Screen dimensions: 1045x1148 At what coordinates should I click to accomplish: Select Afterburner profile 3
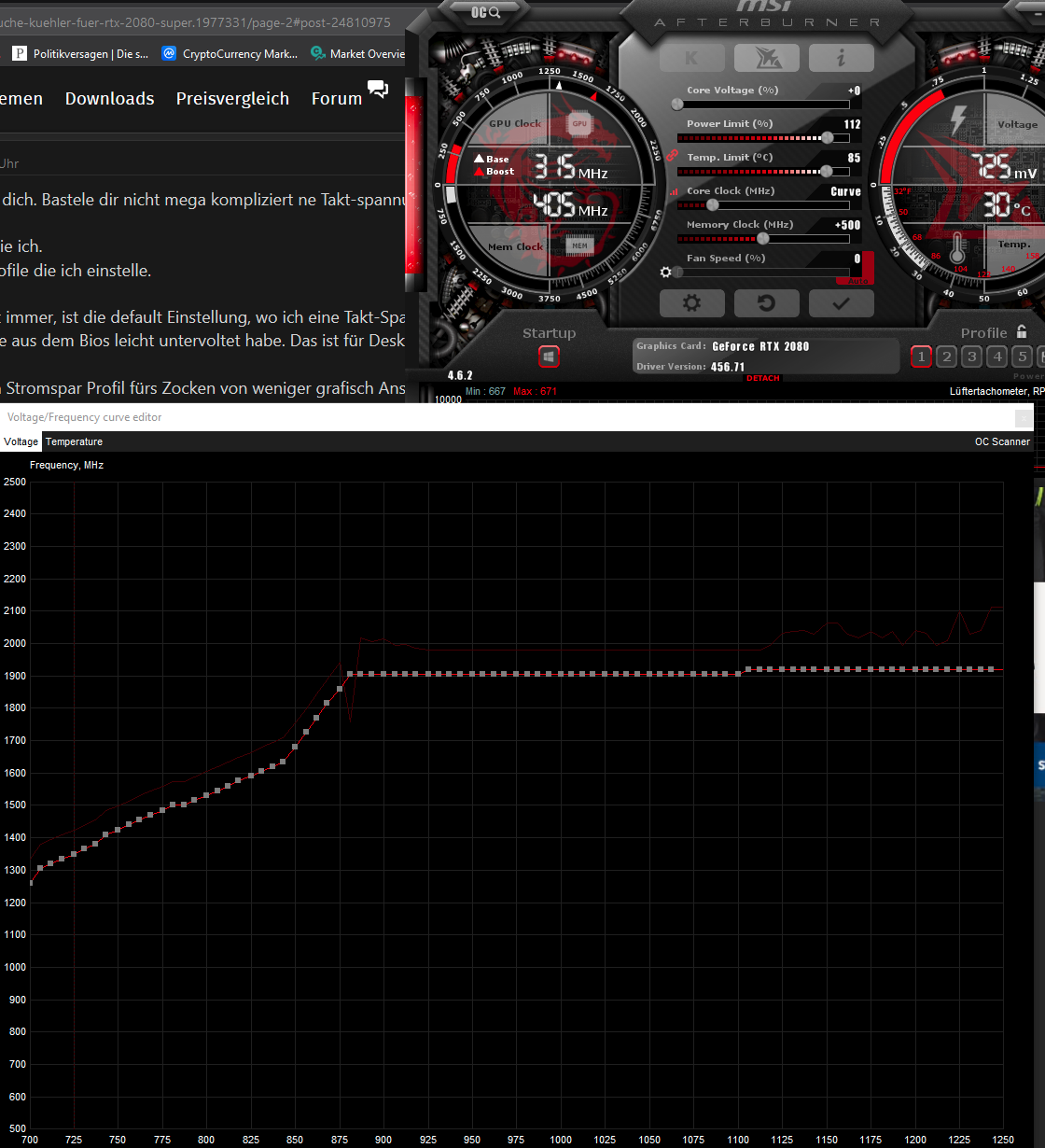click(972, 357)
